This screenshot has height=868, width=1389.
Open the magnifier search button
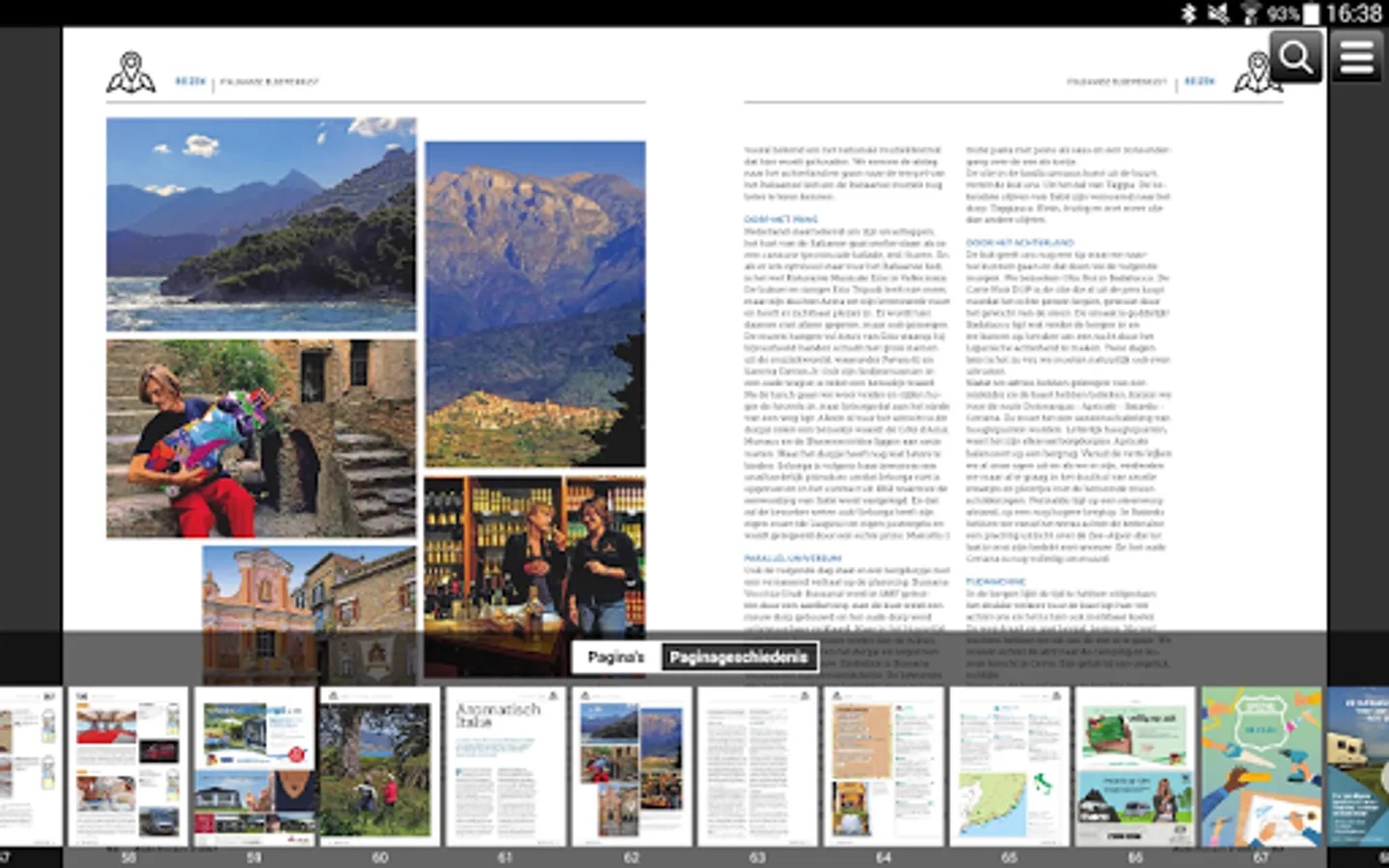tap(1295, 57)
